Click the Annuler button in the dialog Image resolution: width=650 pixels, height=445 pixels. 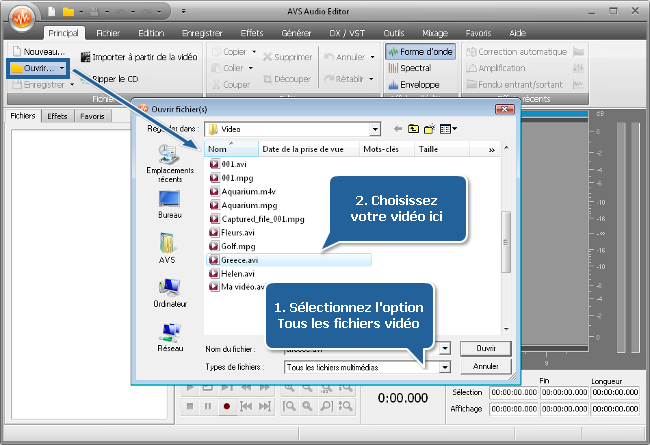point(486,366)
